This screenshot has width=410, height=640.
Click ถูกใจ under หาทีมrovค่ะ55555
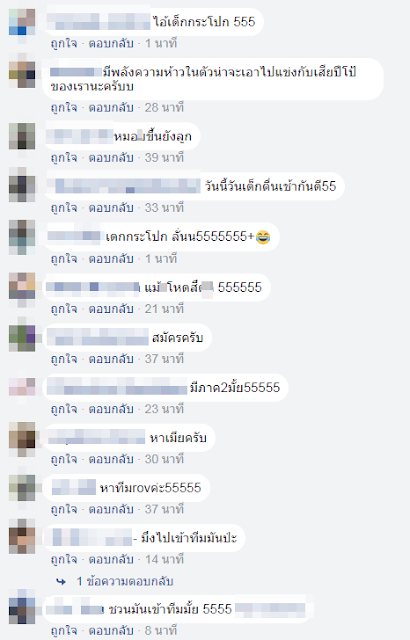[64, 509]
